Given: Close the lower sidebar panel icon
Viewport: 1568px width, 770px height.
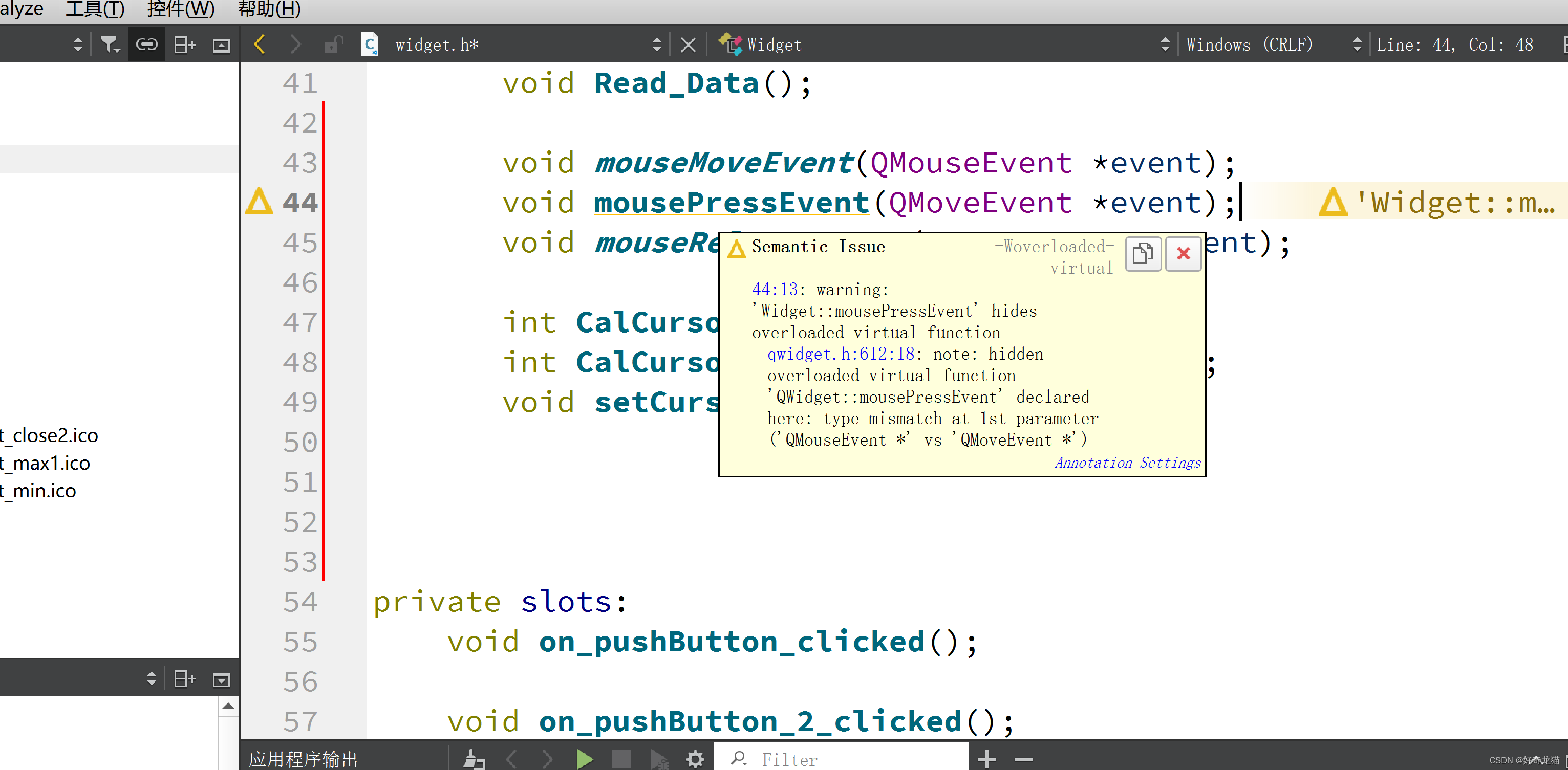Looking at the screenshot, I should 221,679.
